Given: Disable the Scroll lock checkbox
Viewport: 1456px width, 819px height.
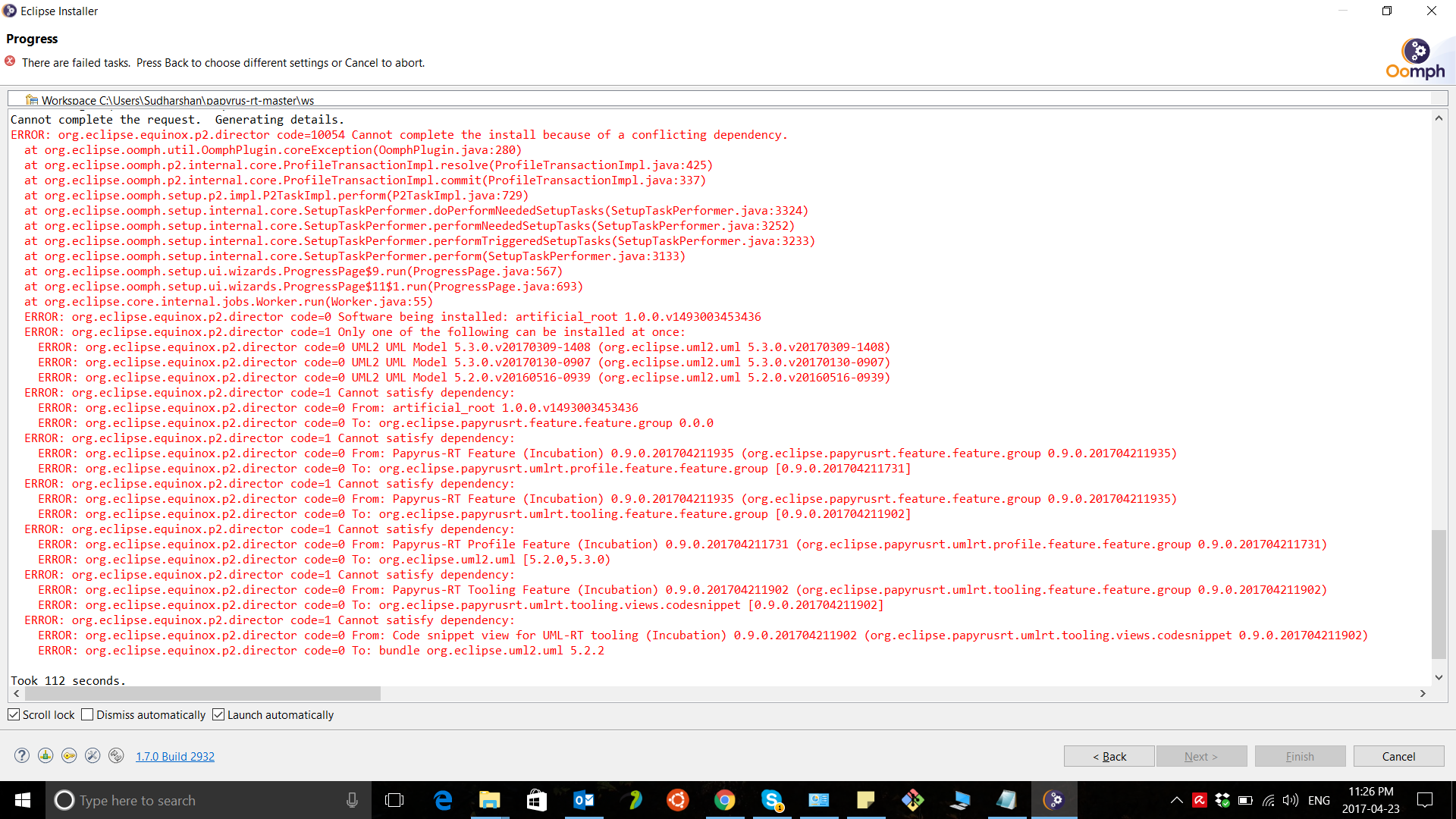Looking at the screenshot, I should [x=14, y=714].
